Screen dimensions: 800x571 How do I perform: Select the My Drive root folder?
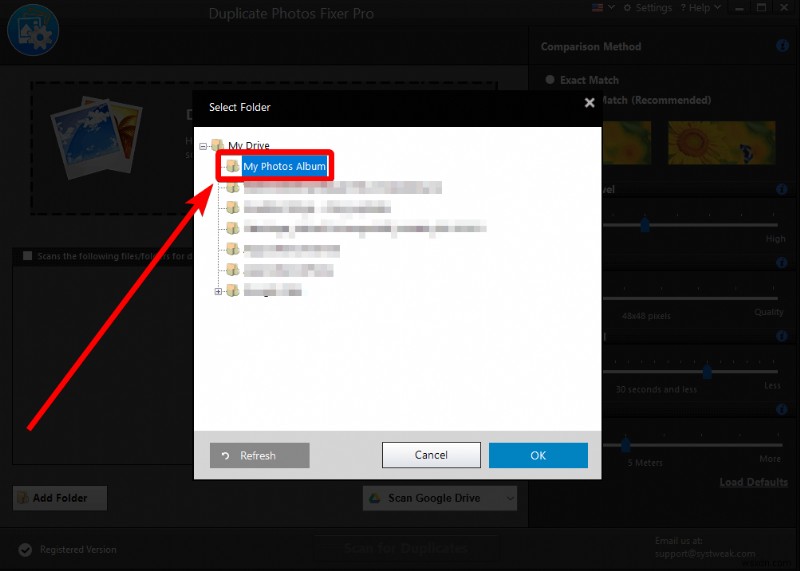[248, 146]
